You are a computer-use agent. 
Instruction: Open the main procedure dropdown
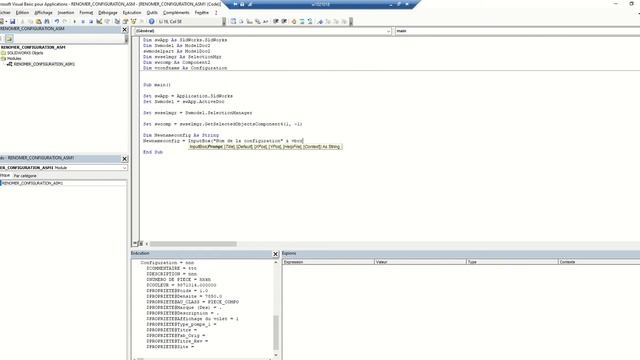(x=518, y=31)
